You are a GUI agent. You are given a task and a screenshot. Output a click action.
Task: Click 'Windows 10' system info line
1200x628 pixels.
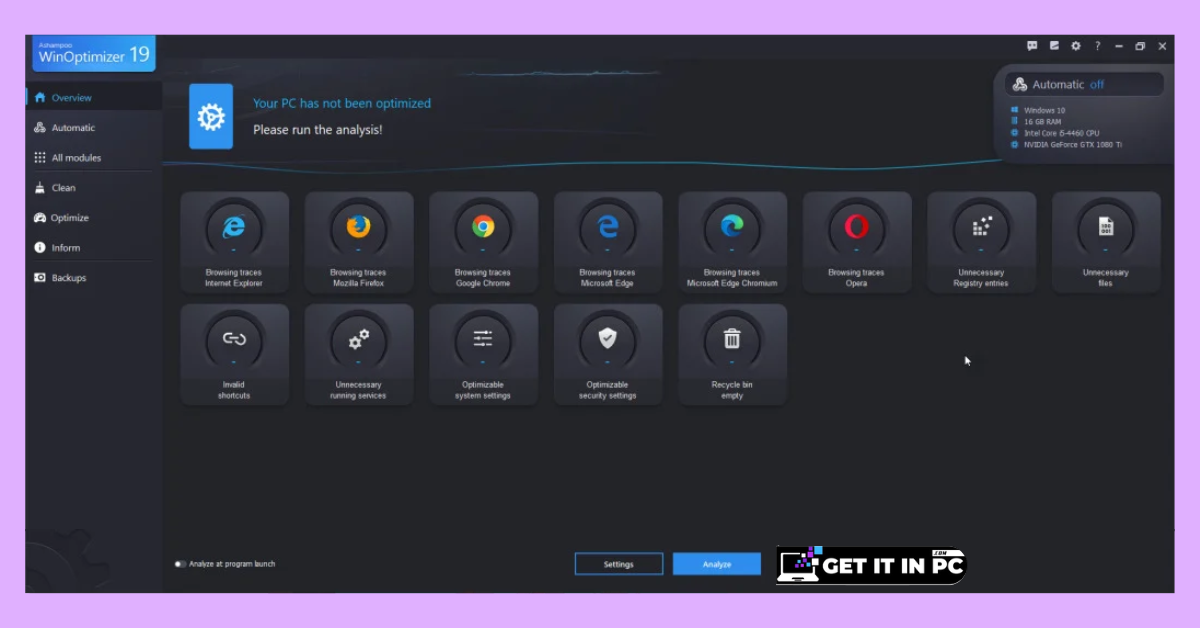click(1044, 110)
